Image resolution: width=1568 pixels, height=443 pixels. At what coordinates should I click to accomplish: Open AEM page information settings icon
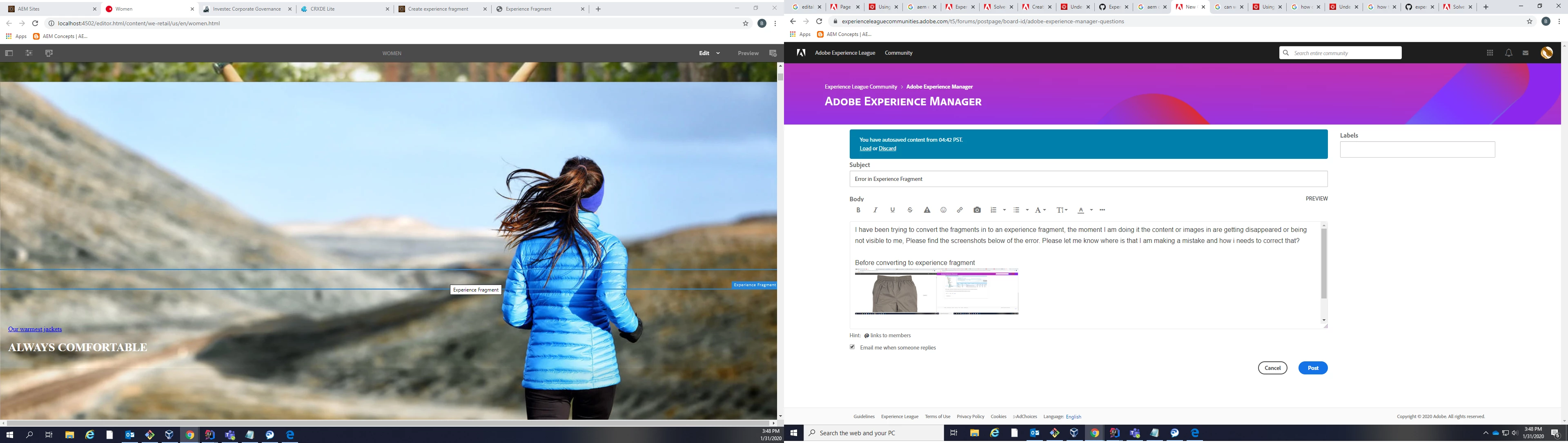(x=29, y=53)
